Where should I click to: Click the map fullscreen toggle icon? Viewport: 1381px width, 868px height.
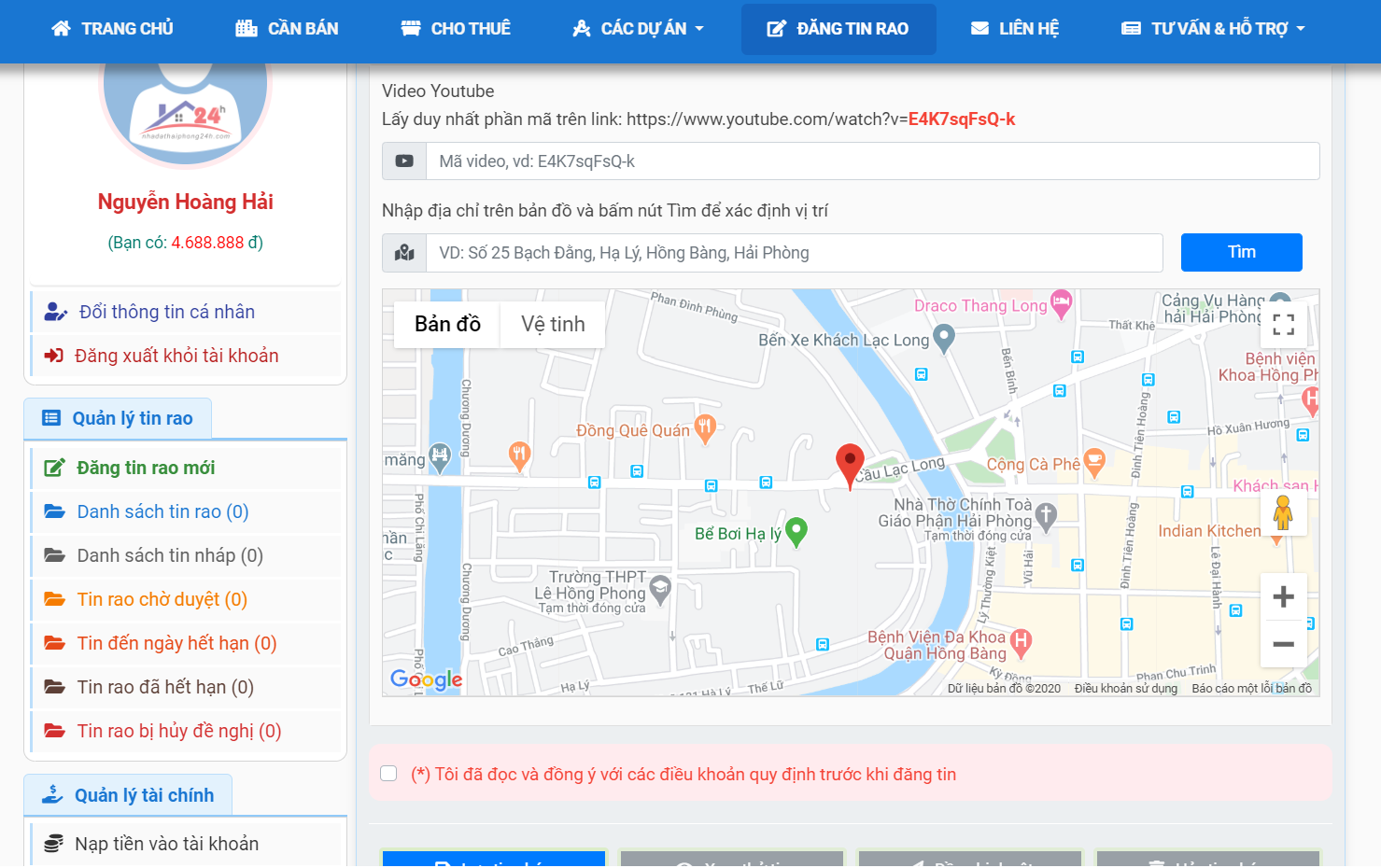tap(1283, 325)
